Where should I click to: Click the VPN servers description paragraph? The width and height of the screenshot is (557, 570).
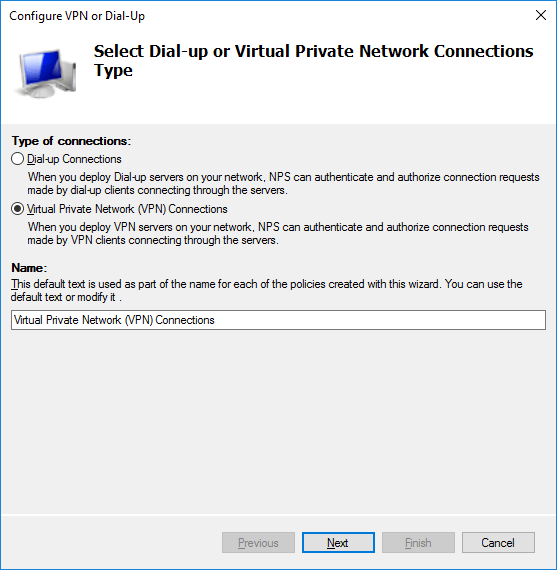[x=278, y=233]
